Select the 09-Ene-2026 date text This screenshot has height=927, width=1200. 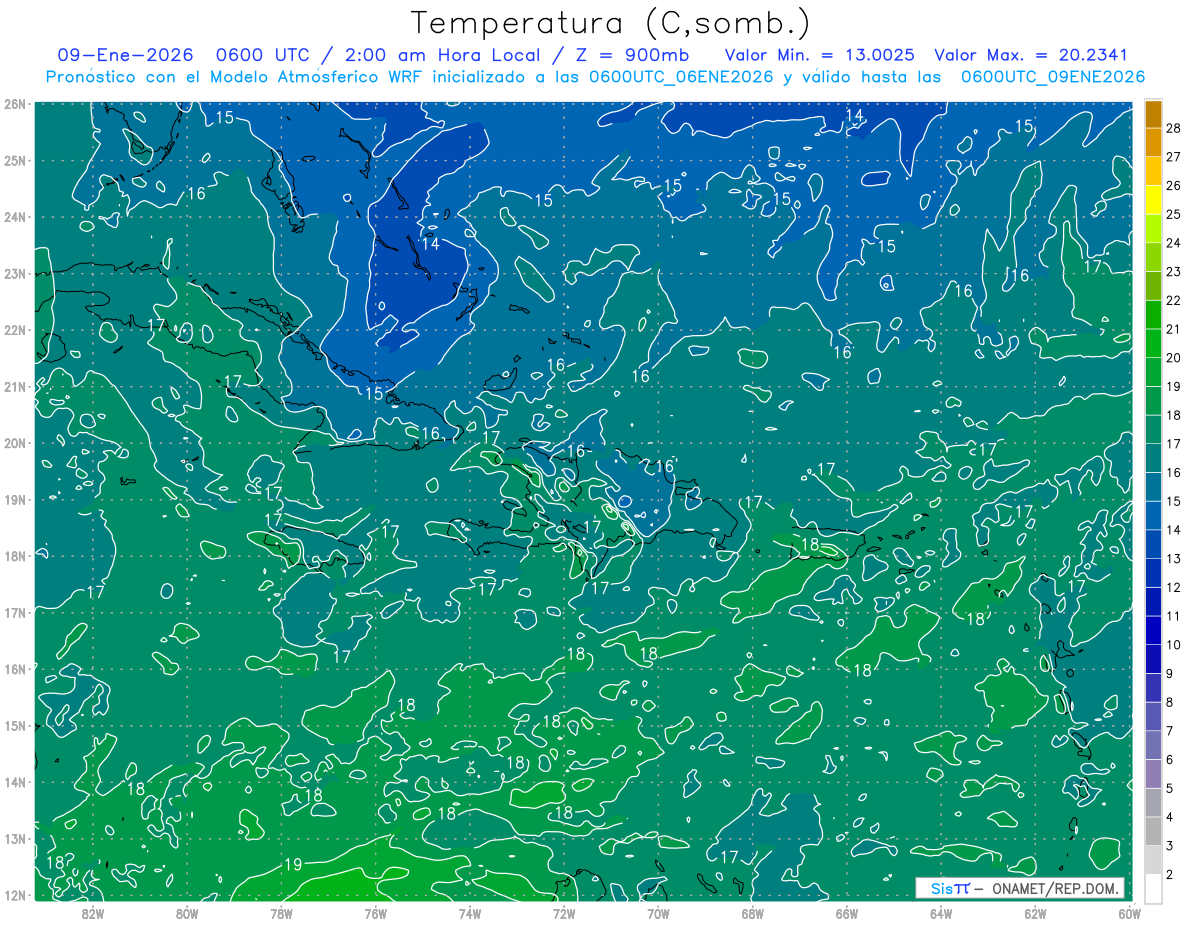point(125,55)
